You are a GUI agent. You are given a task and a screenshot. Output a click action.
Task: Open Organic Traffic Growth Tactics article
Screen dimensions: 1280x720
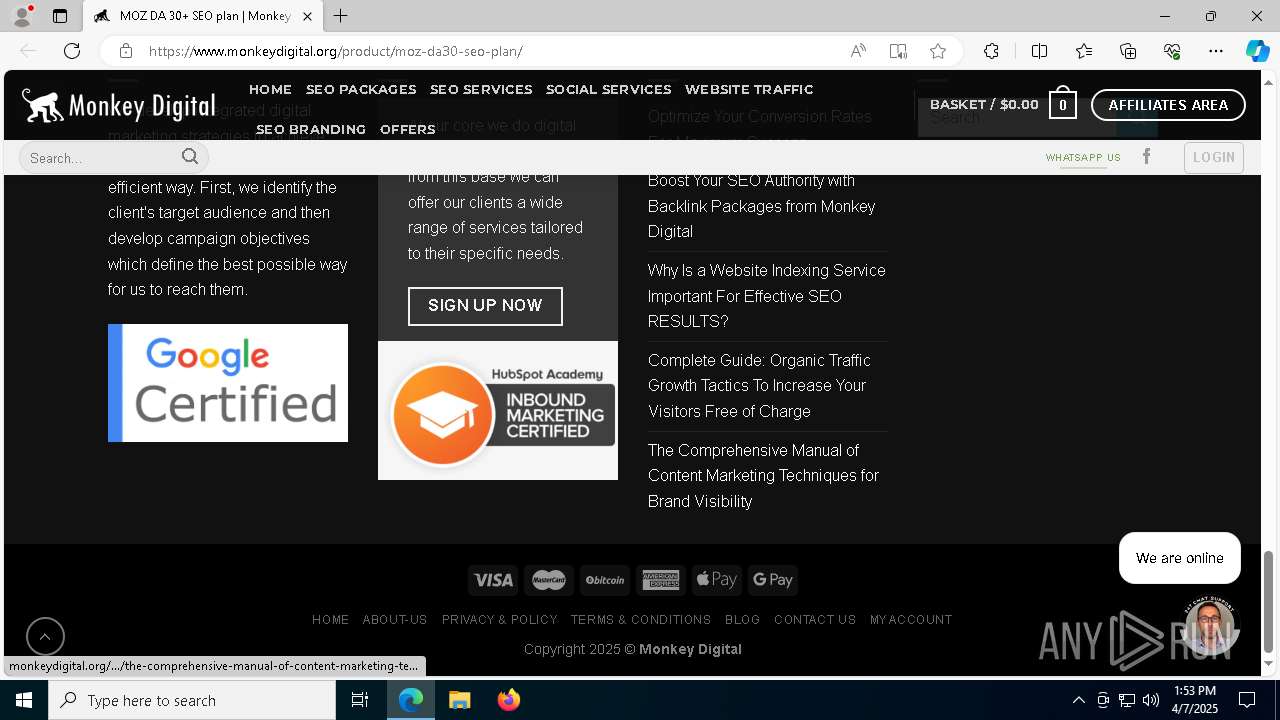759,386
